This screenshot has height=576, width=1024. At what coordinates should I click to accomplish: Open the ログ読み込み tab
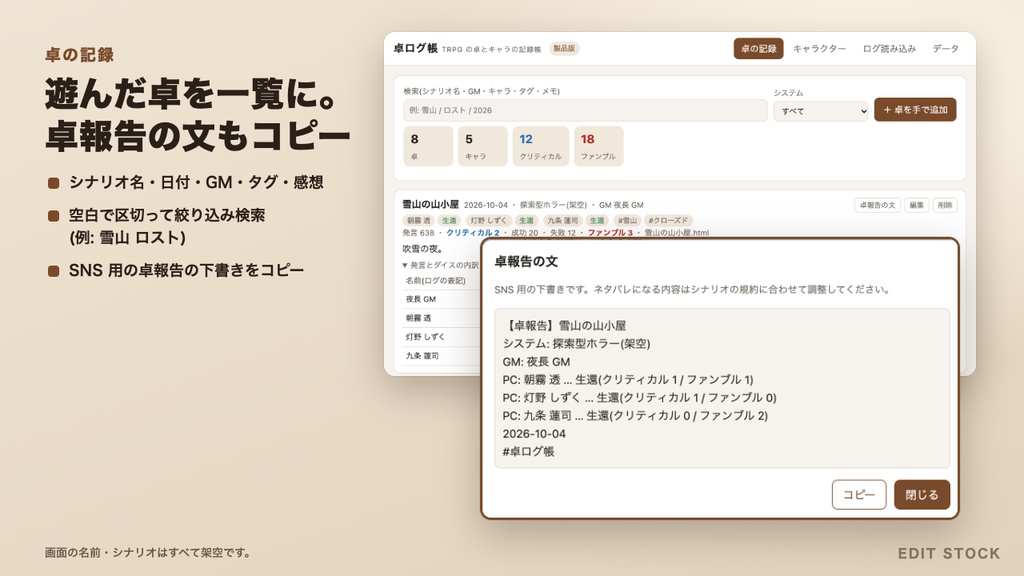pyautogui.click(x=889, y=49)
